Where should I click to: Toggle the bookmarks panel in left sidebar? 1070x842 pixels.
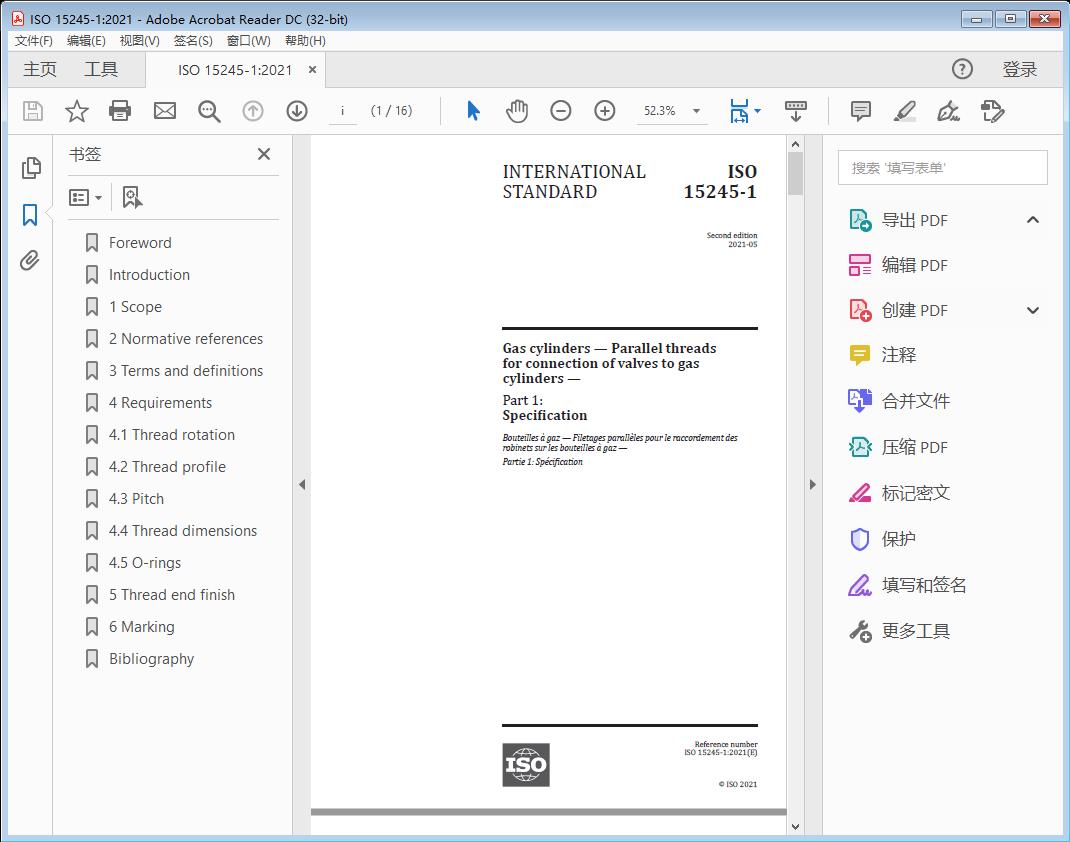tap(30, 215)
